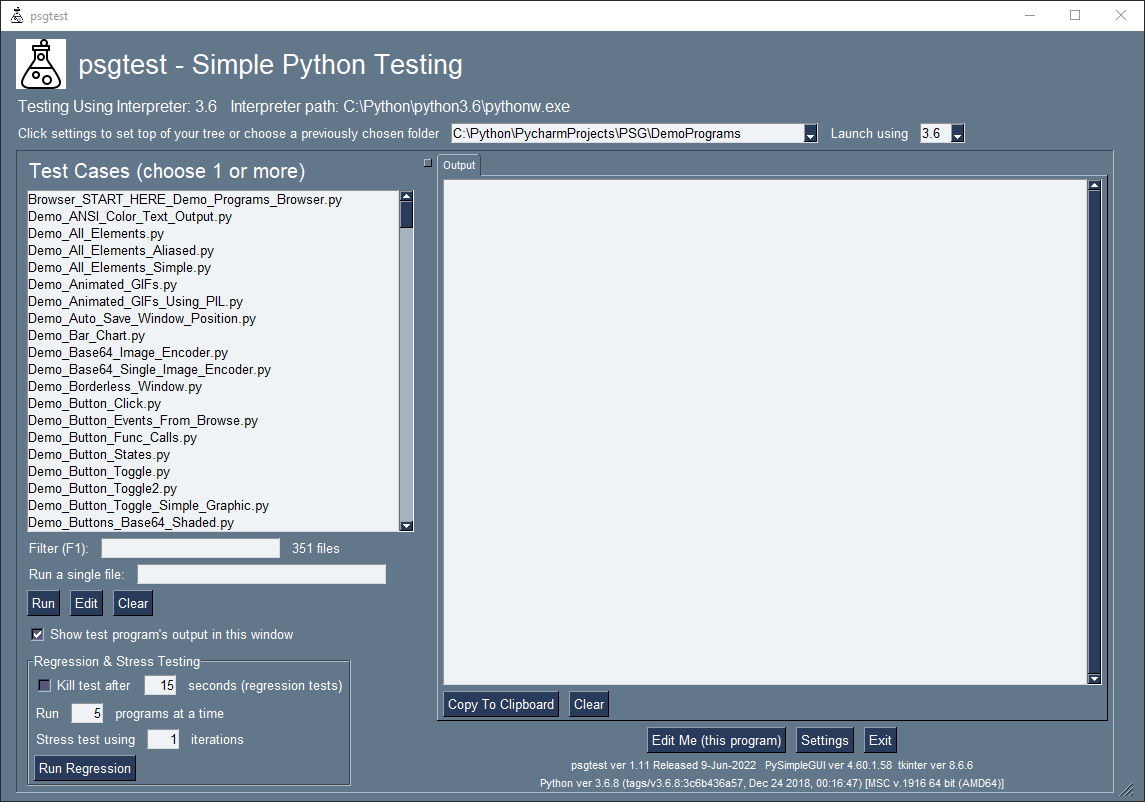Enable the 'Kill test after' checkbox

coord(44,685)
